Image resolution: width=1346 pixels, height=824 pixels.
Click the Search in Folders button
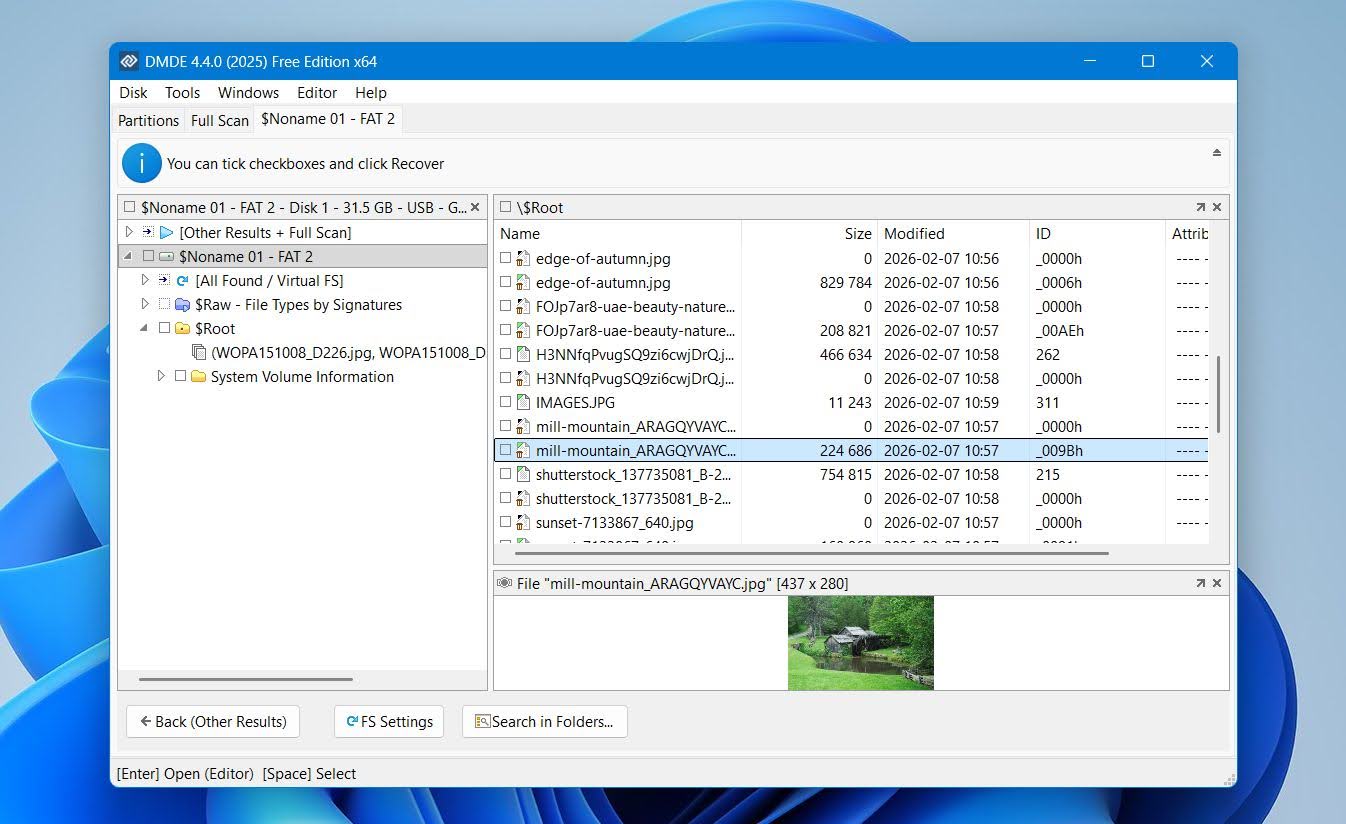pos(544,721)
